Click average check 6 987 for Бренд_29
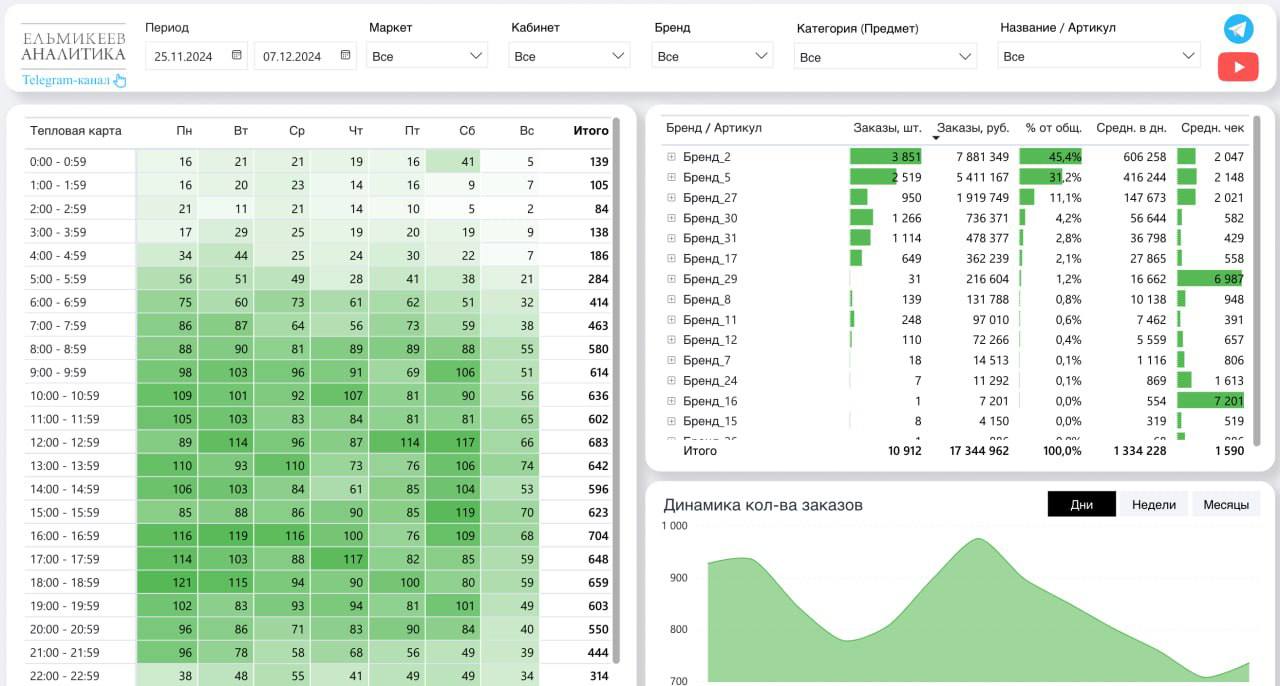The image size is (1280, 686). tap(1211, 279)
